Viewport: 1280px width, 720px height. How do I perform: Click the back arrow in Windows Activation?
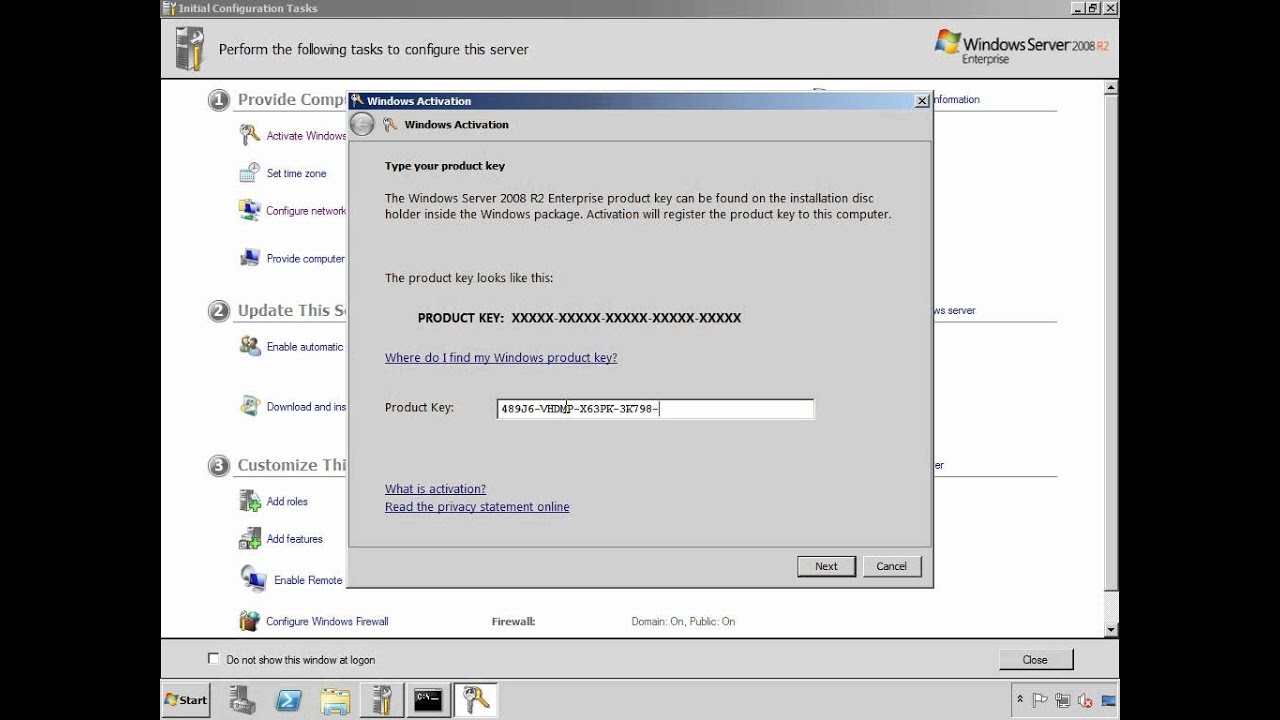tap(362, 124)
